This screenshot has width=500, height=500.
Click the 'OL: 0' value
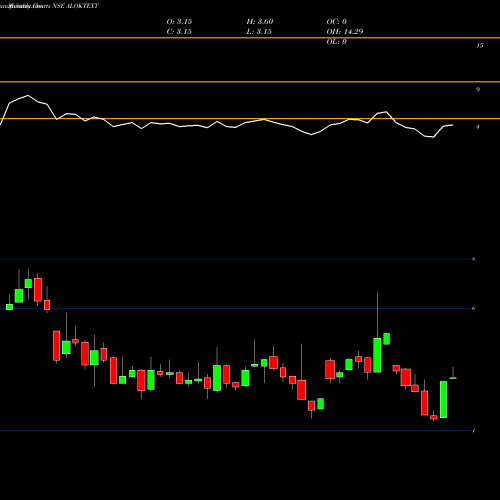coord(337,42)
